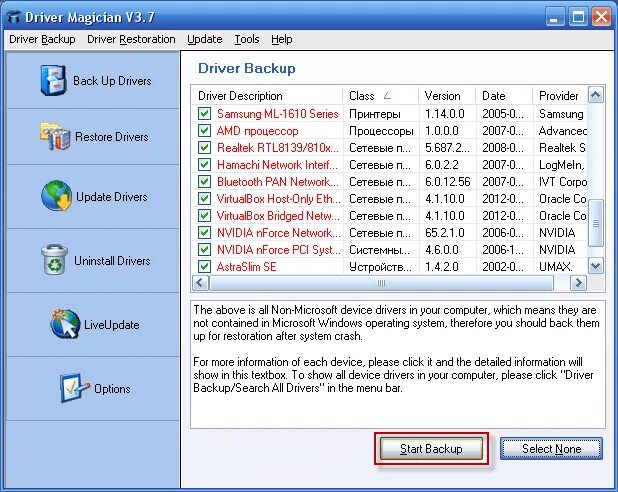Click the Back Up Drivers icon
618x492 pixels.
point(53,80)
